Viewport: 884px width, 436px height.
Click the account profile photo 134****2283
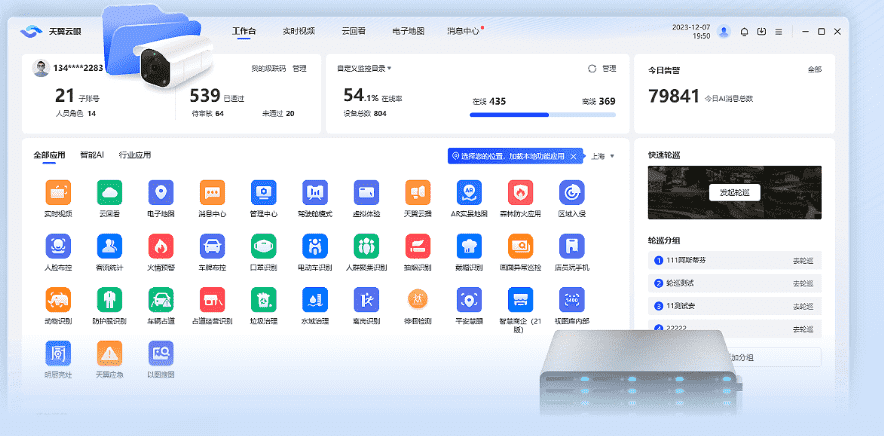click(41, 68)
